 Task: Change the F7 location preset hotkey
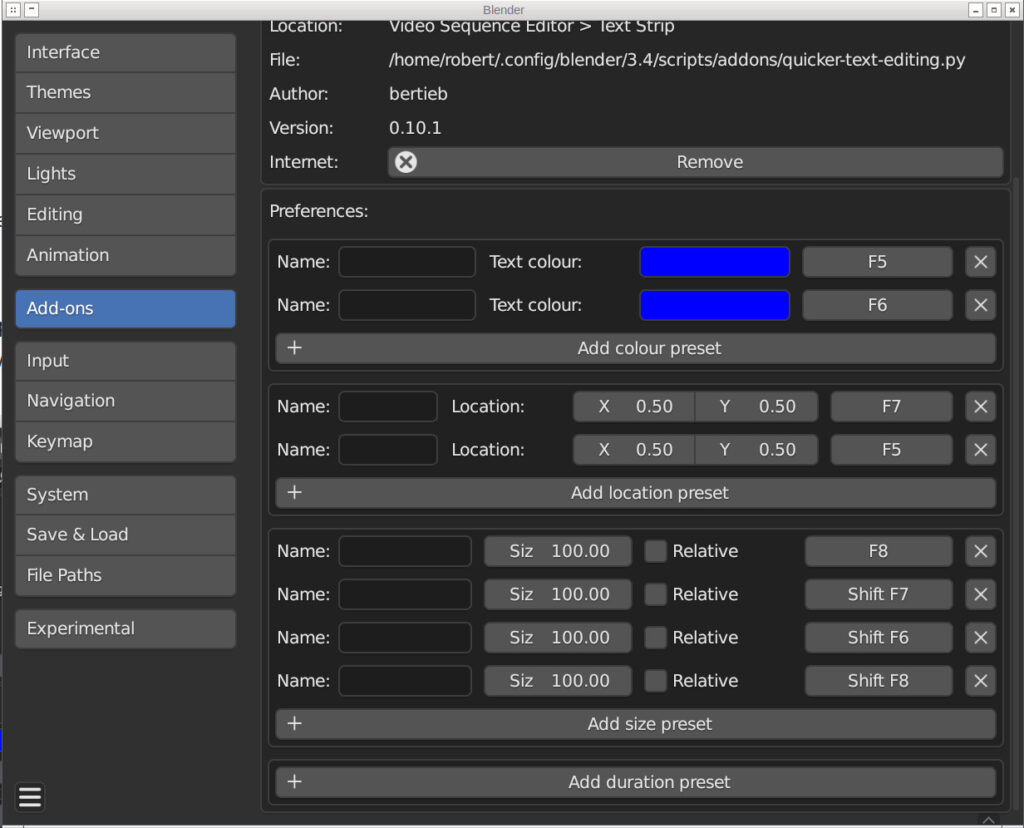click(x=891, y=407)
